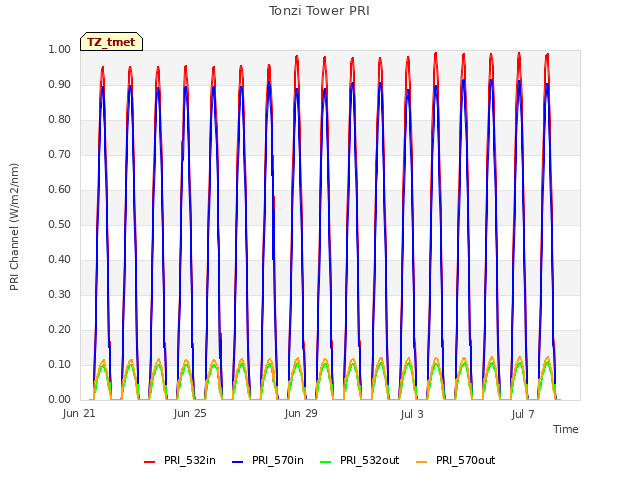This screenshot has width=640, height=480.
Task: Click the TZ_tmet annotation label
Action: pyautogui.click(x=111, y=42)
